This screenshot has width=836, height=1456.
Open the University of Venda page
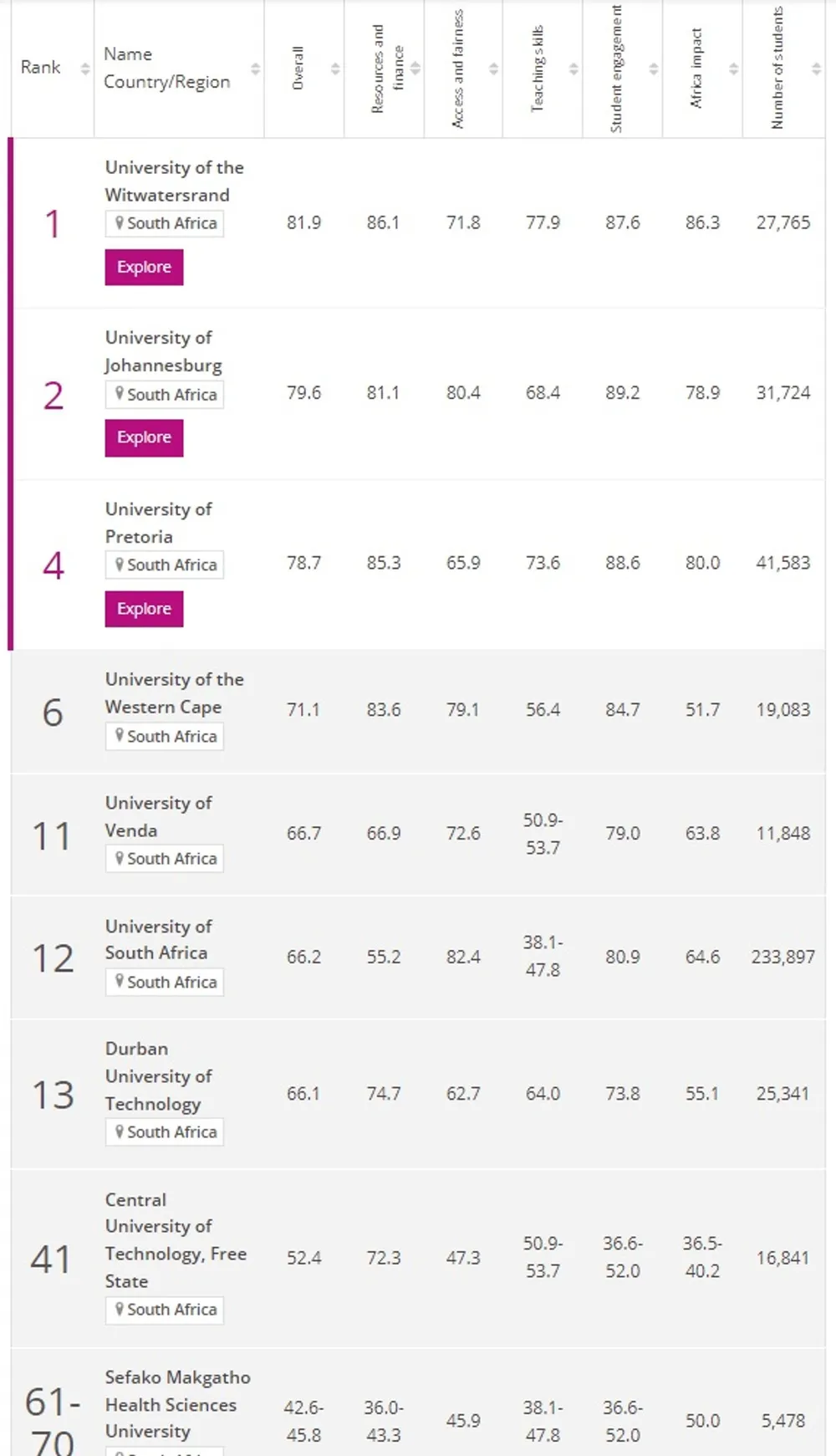(158, 816)
